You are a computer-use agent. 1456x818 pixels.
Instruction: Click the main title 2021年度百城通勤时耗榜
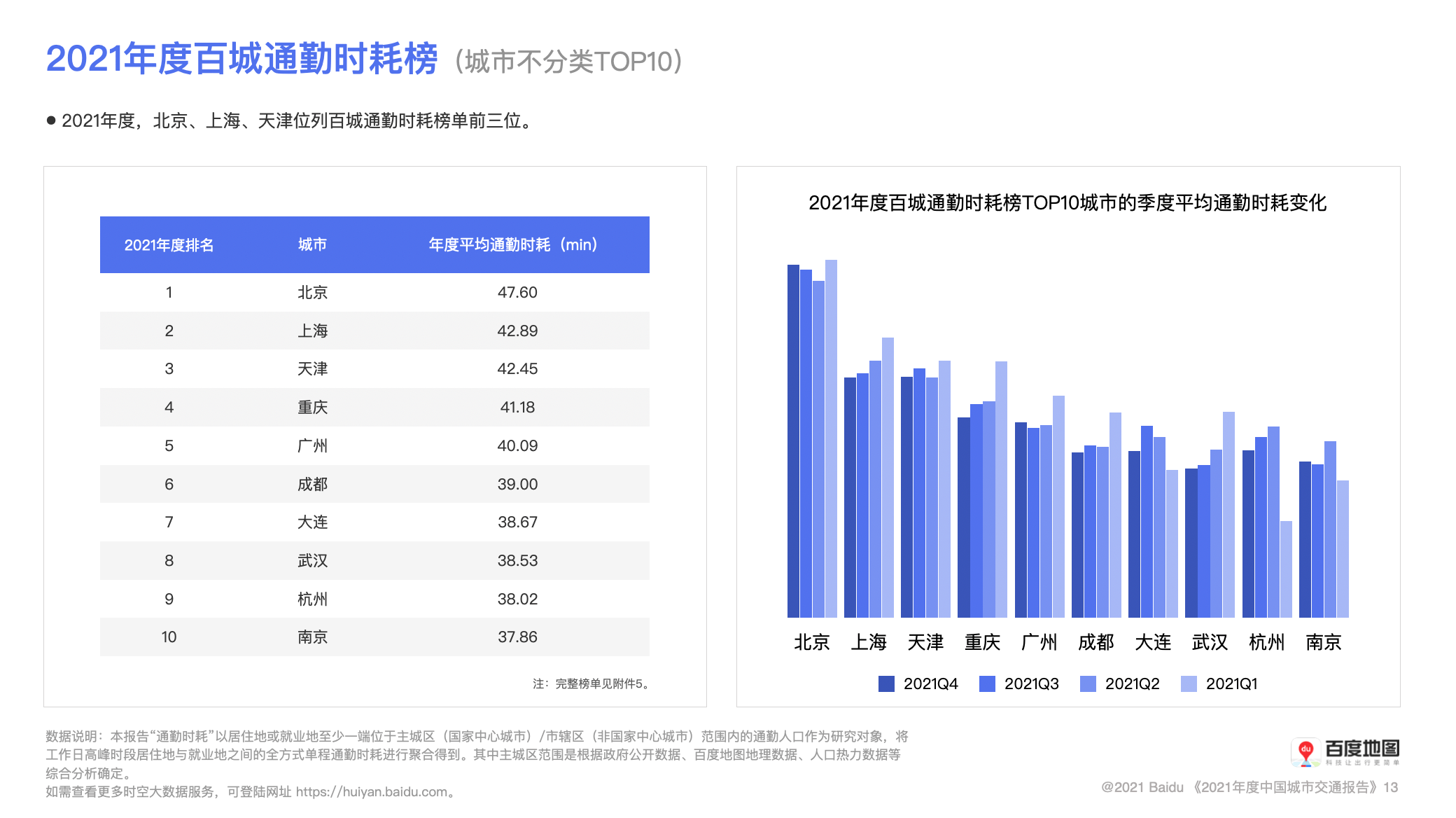(x=241, y=59)
